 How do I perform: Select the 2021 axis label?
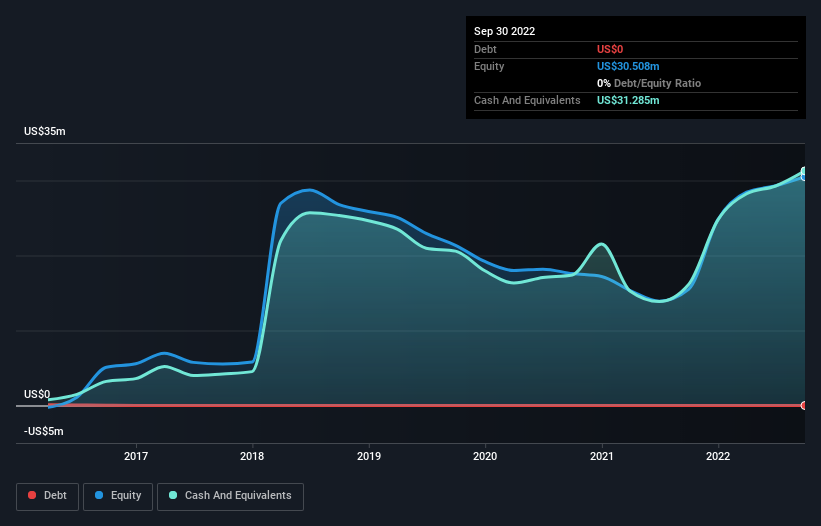click(x=602, y=456)
